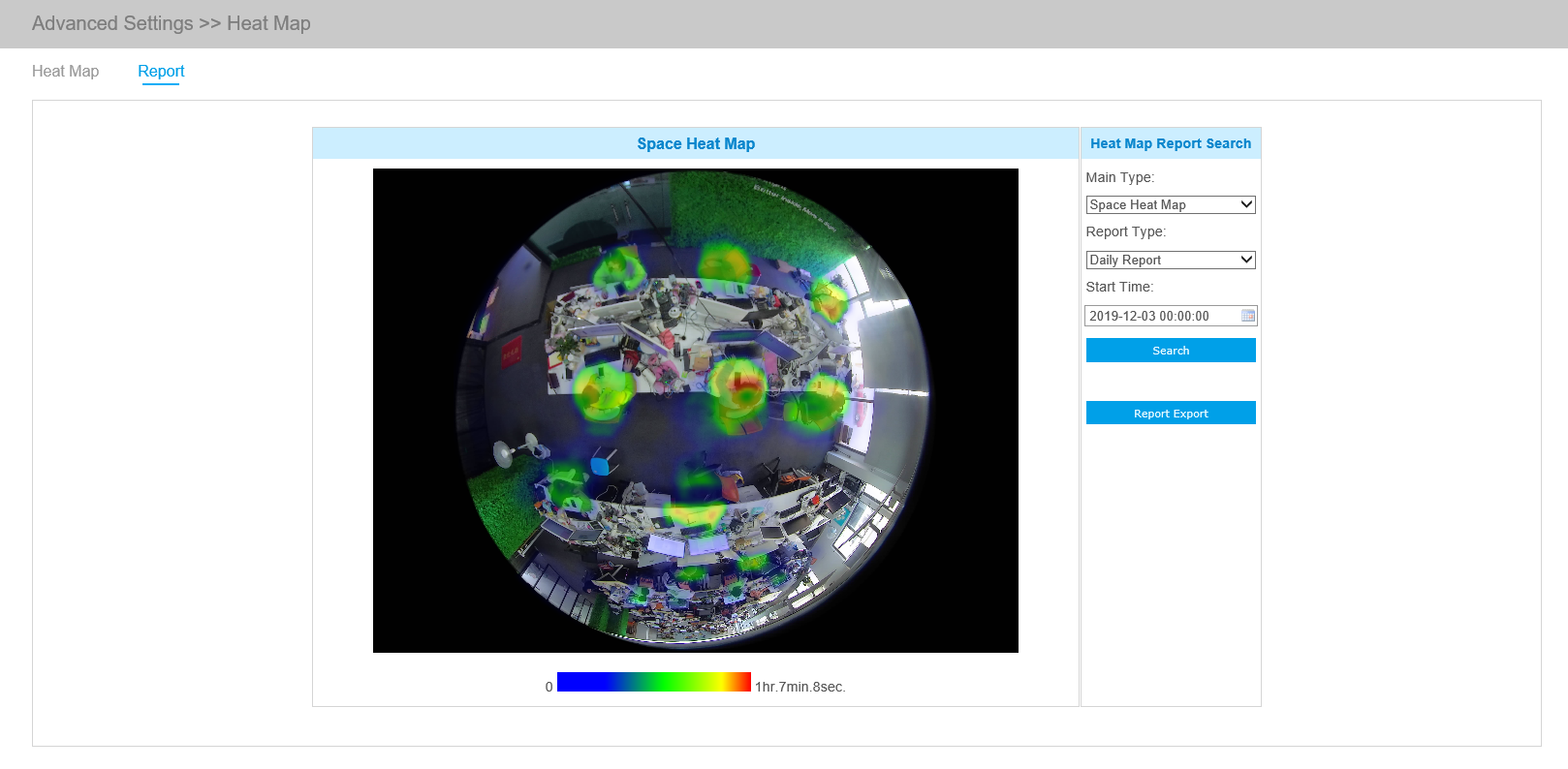Open the Main Type dropdown

(1171, 204)
